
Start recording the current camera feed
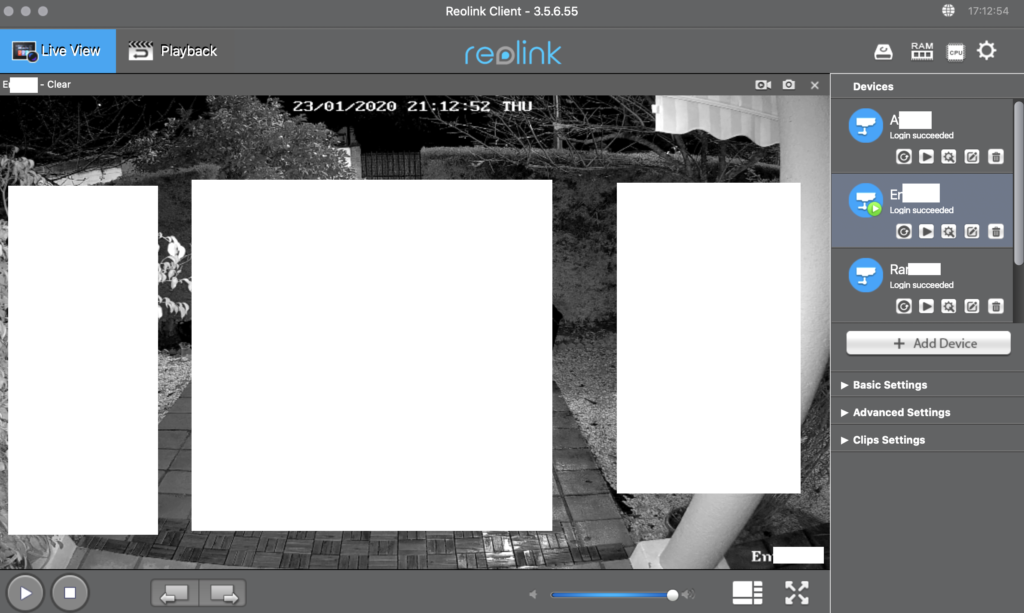[762, 85]
